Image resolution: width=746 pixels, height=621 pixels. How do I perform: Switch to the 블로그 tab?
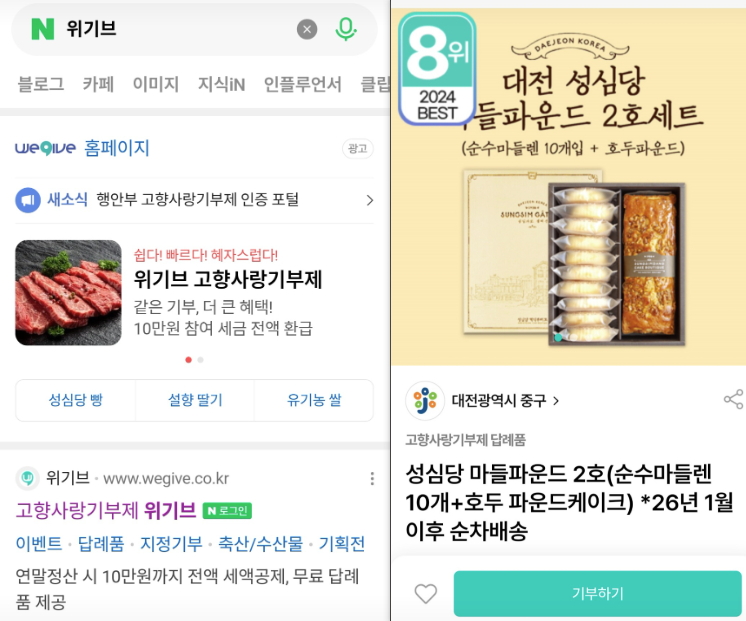[41, 84]
